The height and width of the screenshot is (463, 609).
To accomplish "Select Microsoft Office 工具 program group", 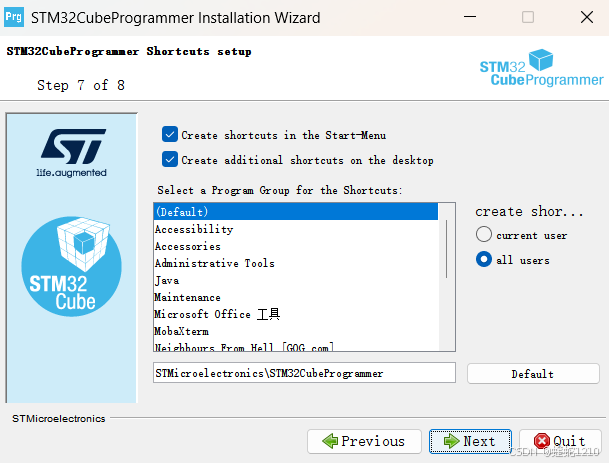I will (x=296, y=314).
